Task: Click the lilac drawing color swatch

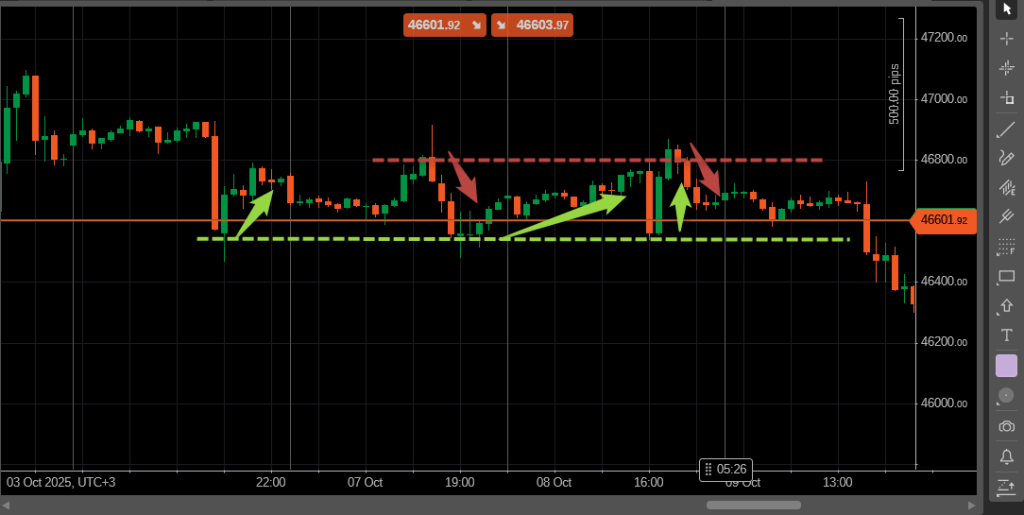Action: tap(1006, 366)
